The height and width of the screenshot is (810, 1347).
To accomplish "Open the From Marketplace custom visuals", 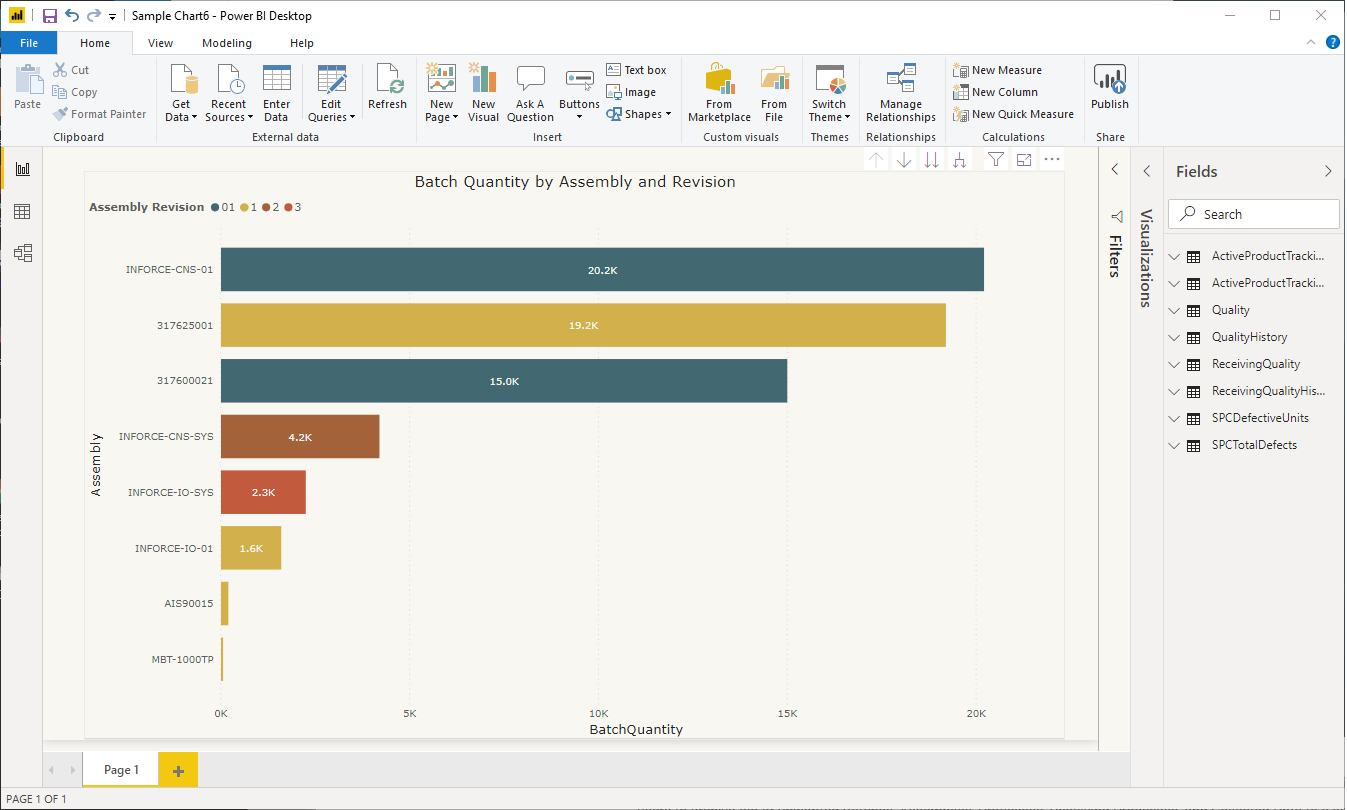I will click(x=718, y=94).
